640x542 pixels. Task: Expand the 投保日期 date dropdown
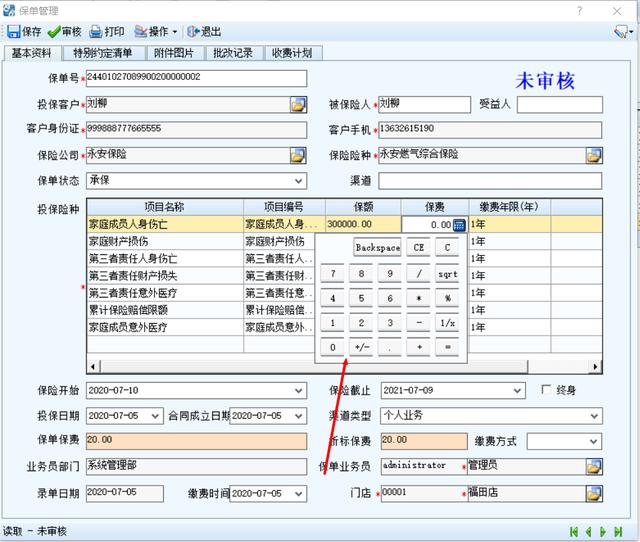click(x=155, y=416)
